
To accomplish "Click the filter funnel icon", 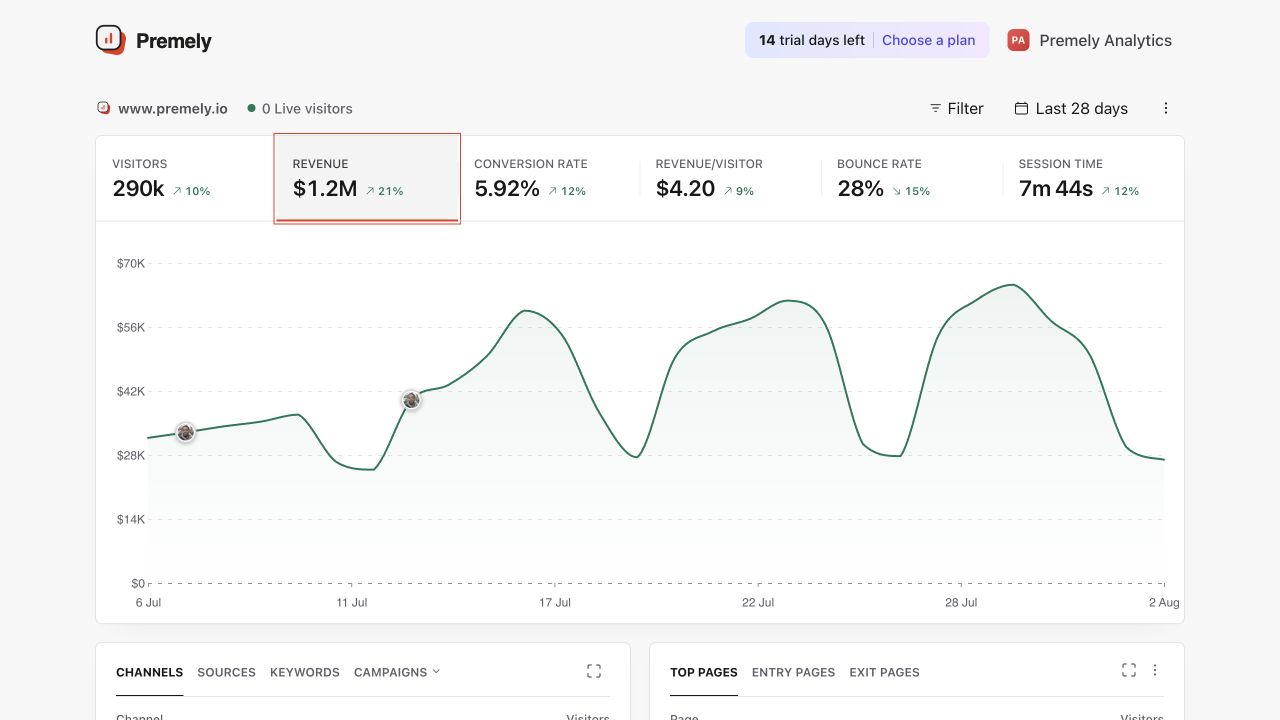I will pos(935,108).
